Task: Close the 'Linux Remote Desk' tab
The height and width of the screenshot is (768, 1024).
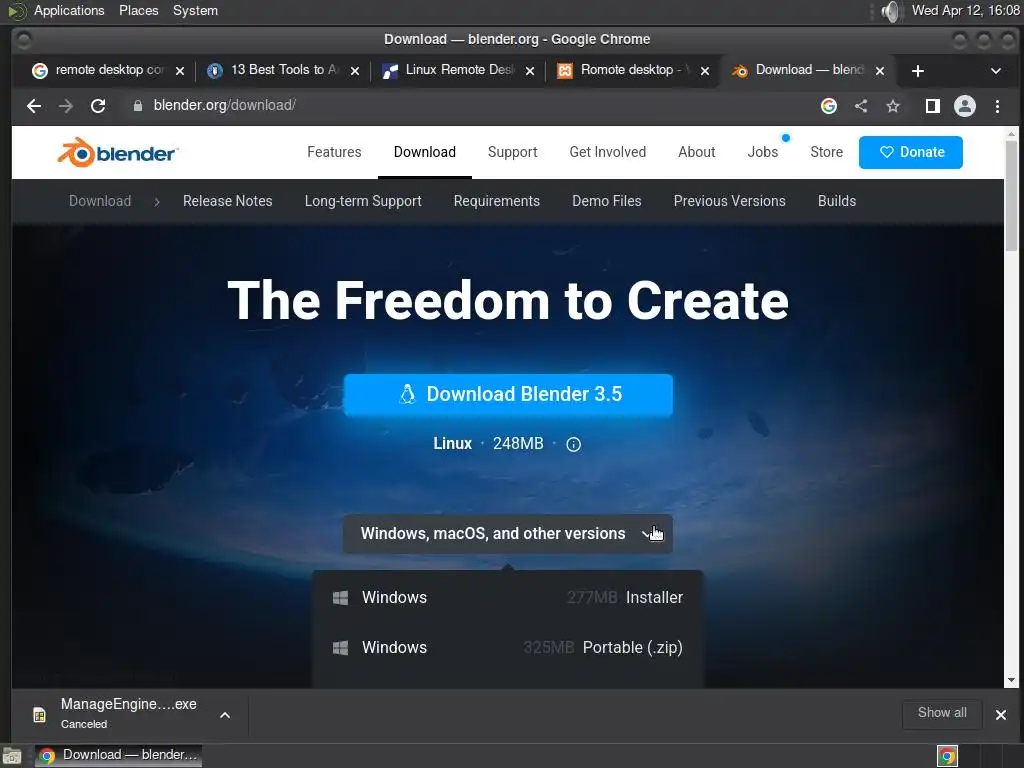Action: tap(530, 71)
